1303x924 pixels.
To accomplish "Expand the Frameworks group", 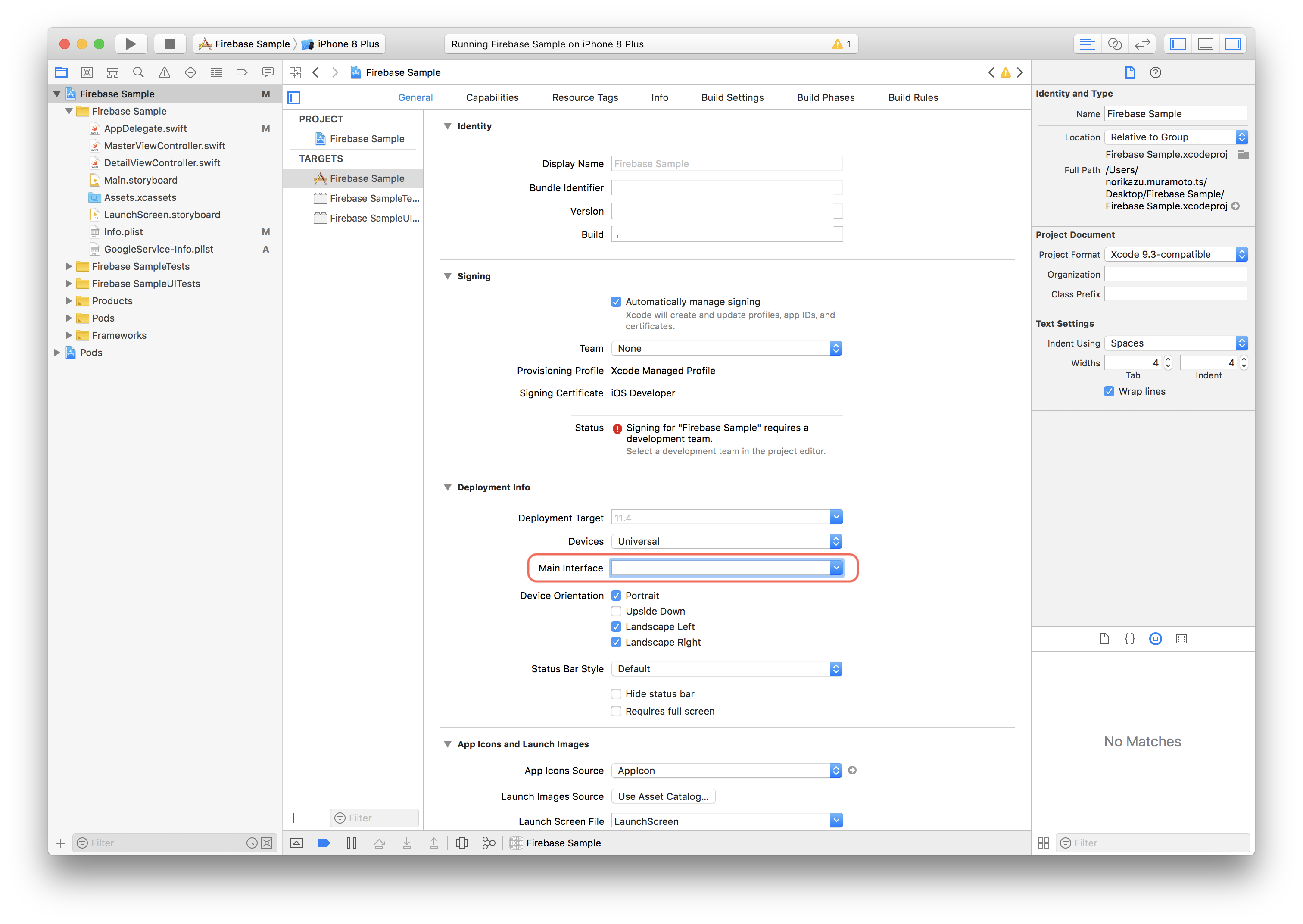I will [x=69, y=335].
